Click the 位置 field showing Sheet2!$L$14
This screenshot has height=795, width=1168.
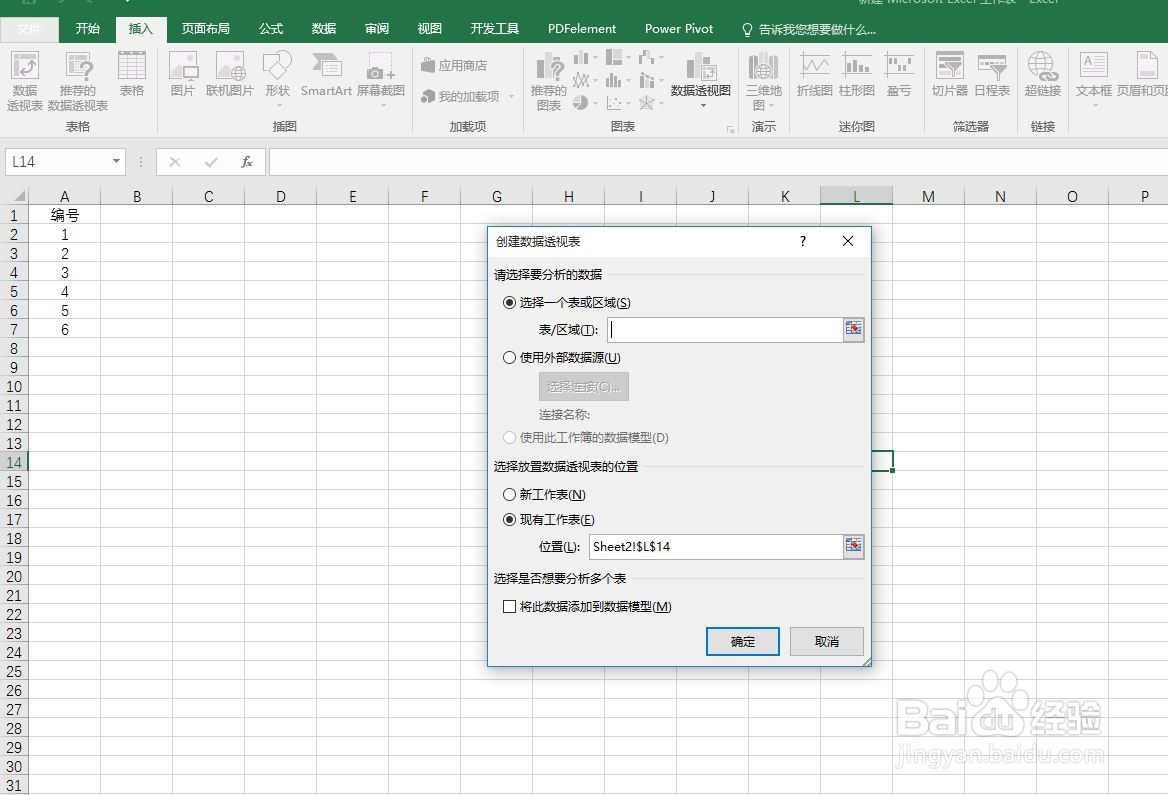pyautogui.click(x=716, y=546)
